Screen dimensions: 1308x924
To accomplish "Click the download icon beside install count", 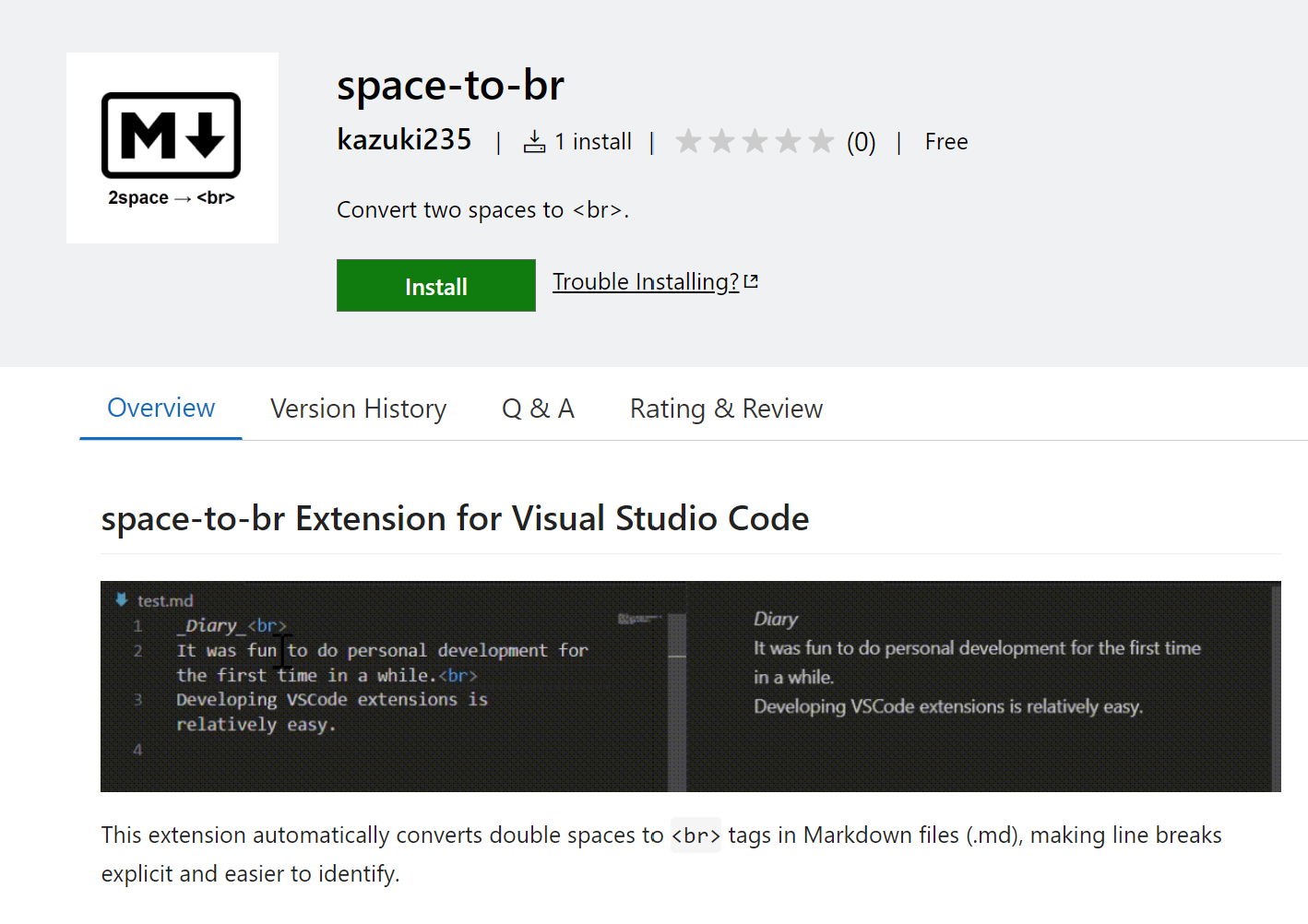I will [x=535, y=140].
